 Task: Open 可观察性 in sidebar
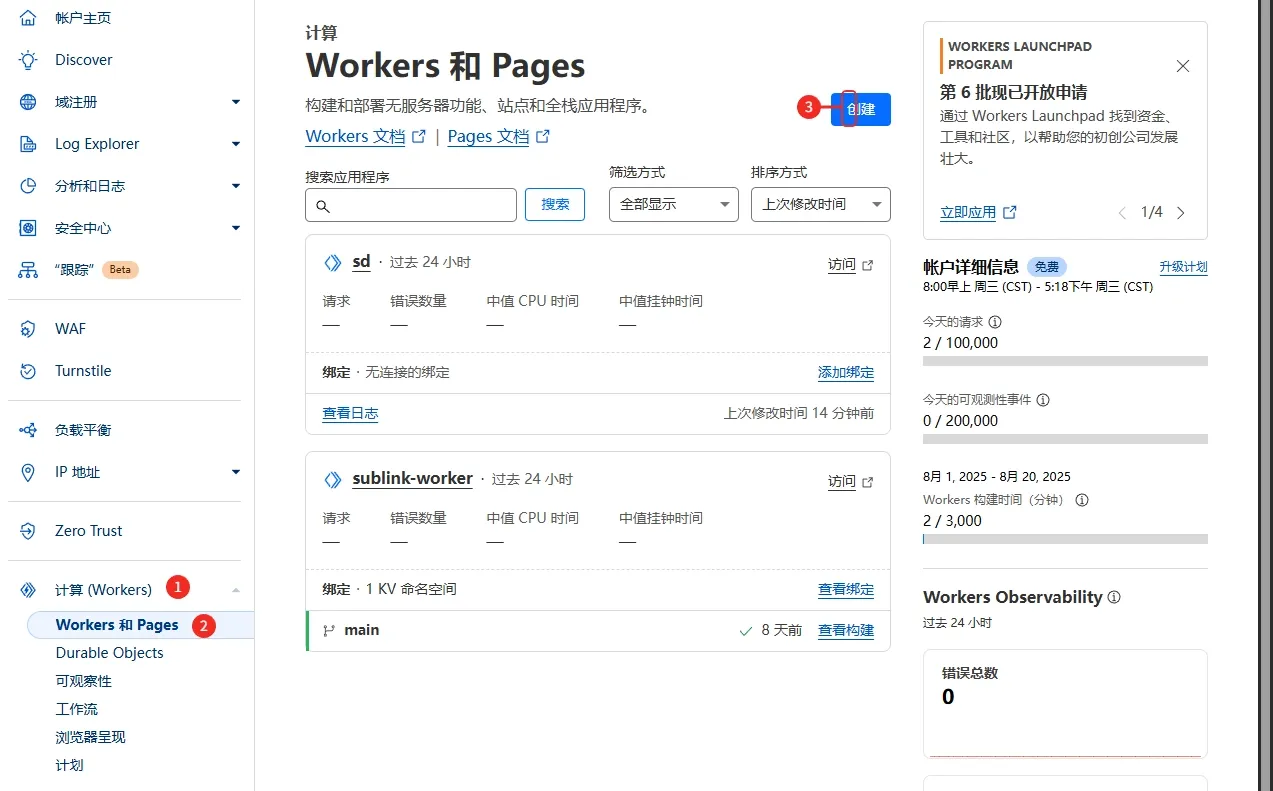coord(83,681)
